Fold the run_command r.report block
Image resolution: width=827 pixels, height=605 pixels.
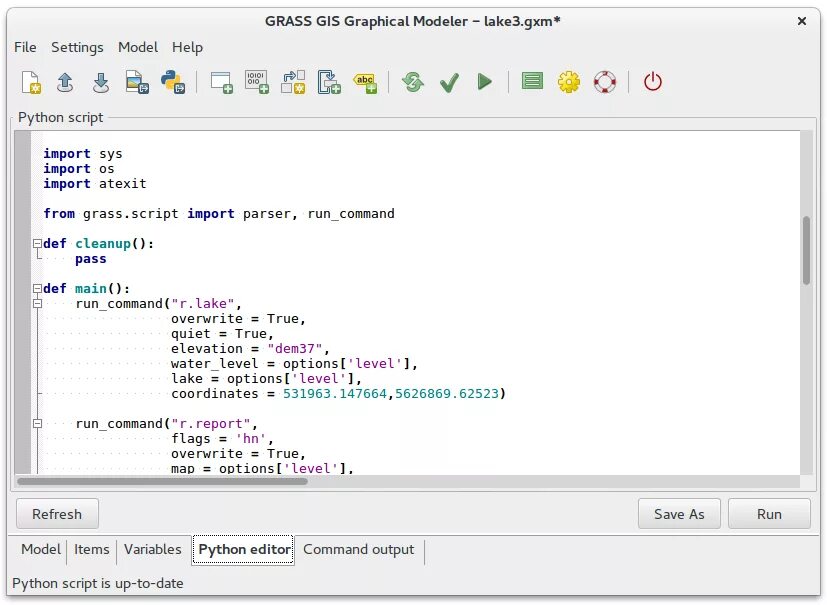pos(37,424)
